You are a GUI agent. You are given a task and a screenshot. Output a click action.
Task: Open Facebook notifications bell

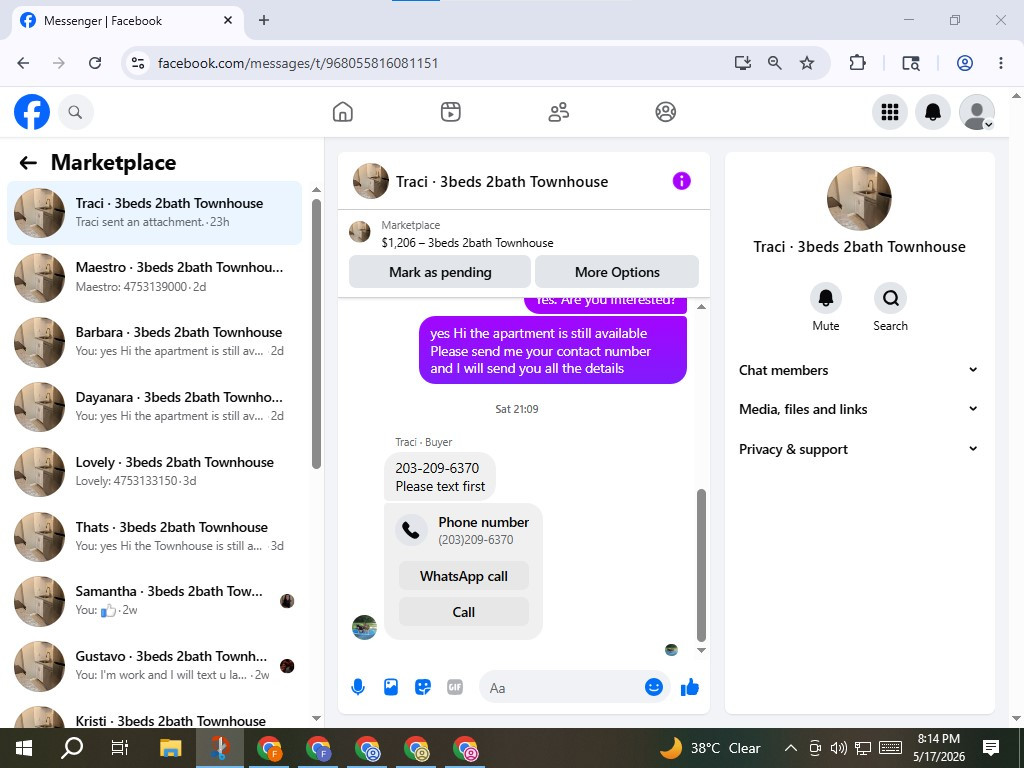(933, 112)
